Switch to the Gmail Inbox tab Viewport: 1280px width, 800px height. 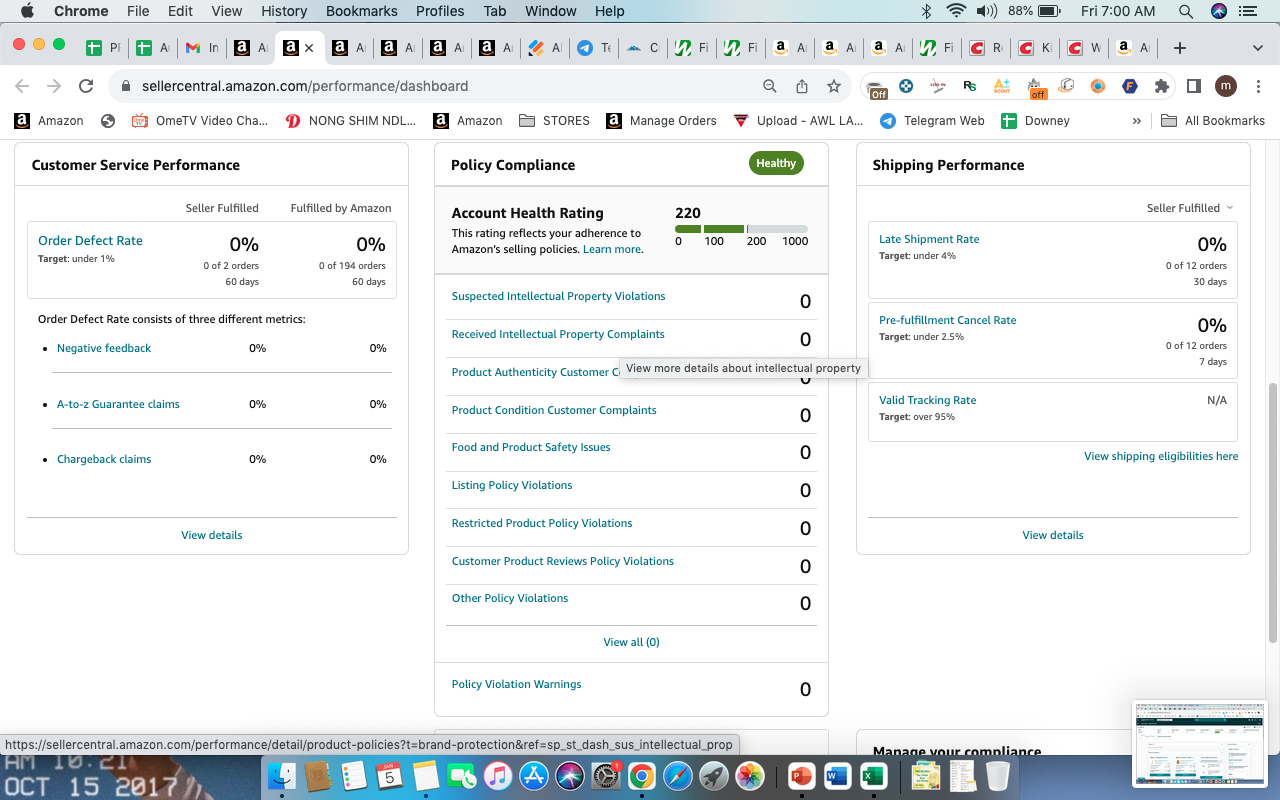[x=202, y=48]
